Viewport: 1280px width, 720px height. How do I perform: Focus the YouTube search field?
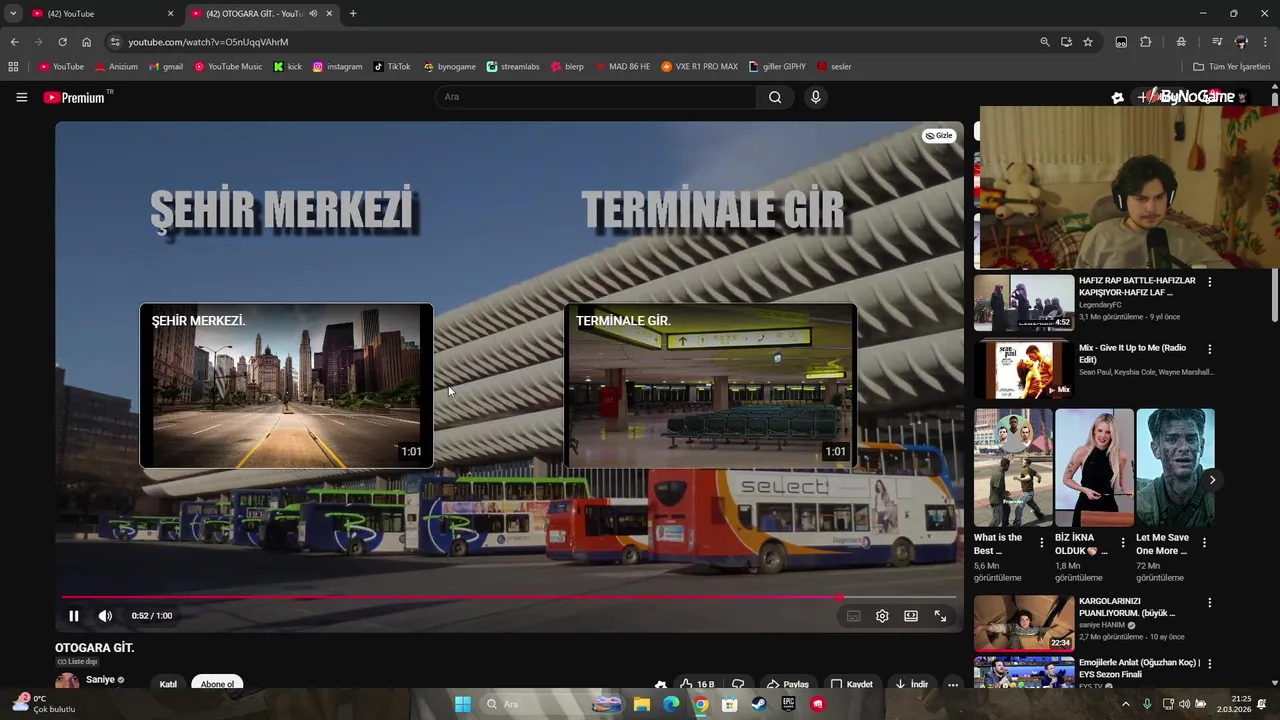tap(595, 97)
